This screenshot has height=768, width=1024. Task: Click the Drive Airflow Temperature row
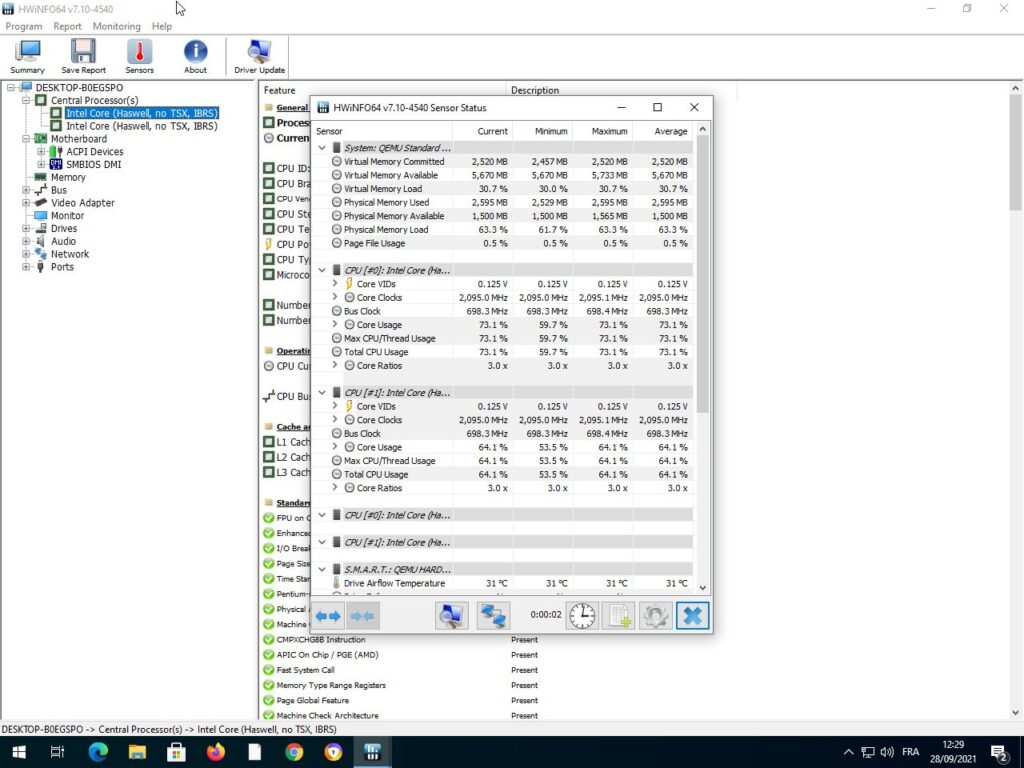[x=503, y=583]
